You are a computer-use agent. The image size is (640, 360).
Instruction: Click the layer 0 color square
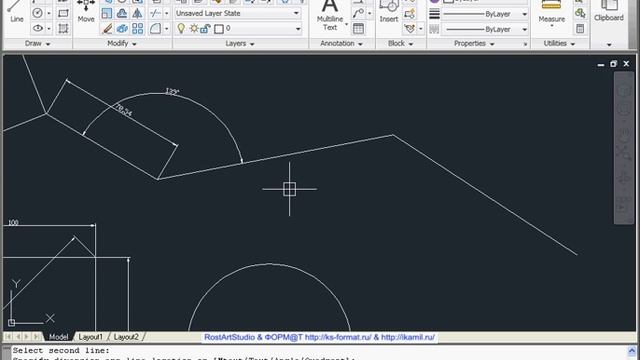(219, 29)
